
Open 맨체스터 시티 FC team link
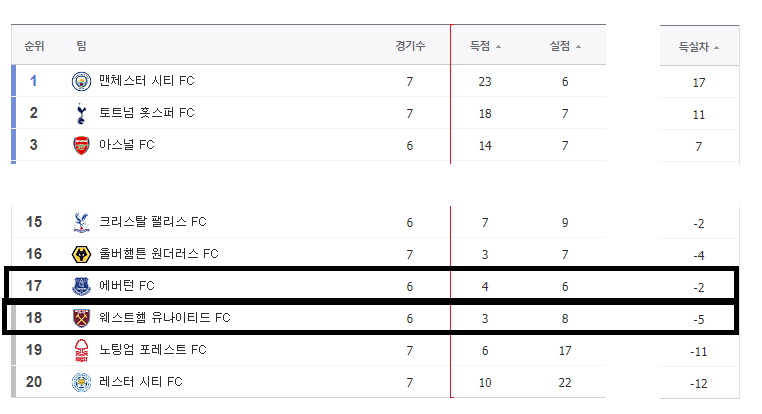tap(146, 81)
